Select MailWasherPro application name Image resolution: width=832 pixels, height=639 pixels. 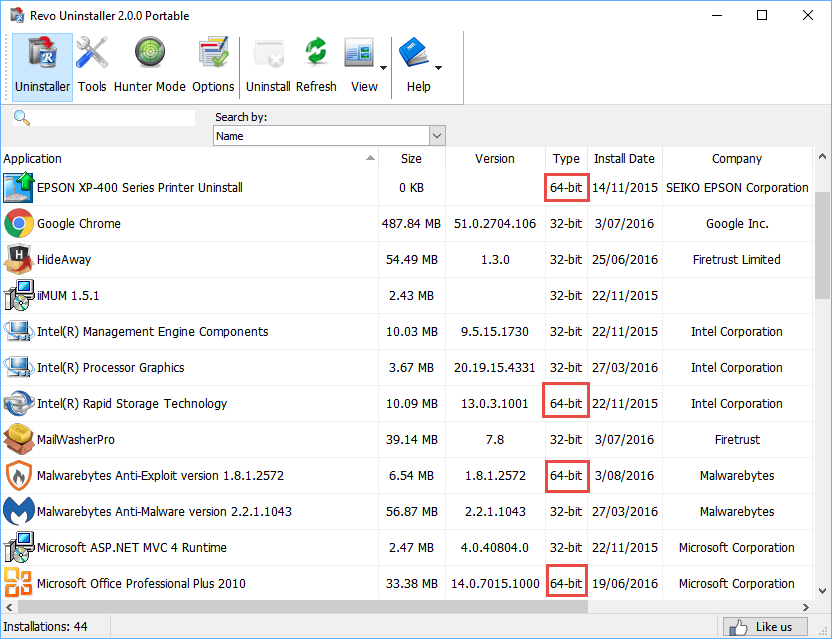75,439
